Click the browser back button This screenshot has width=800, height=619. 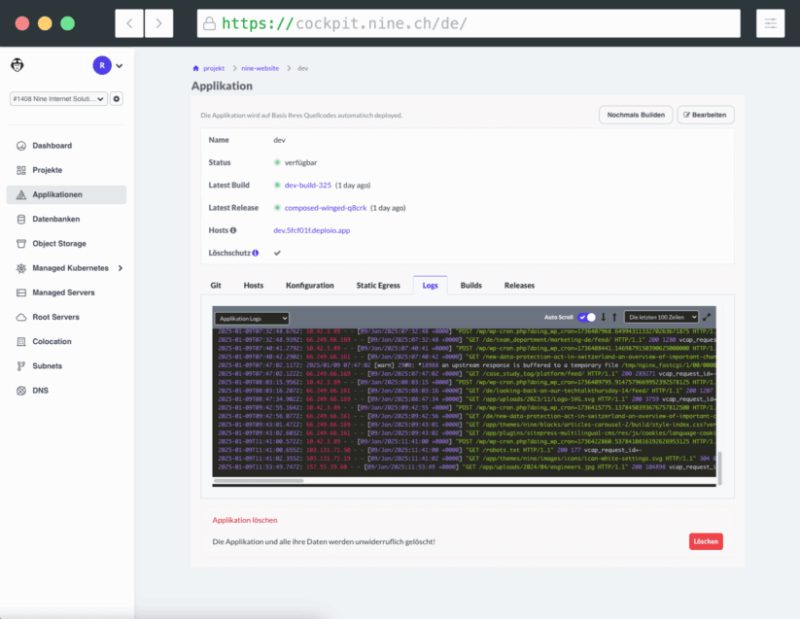[x=130, y=23]
